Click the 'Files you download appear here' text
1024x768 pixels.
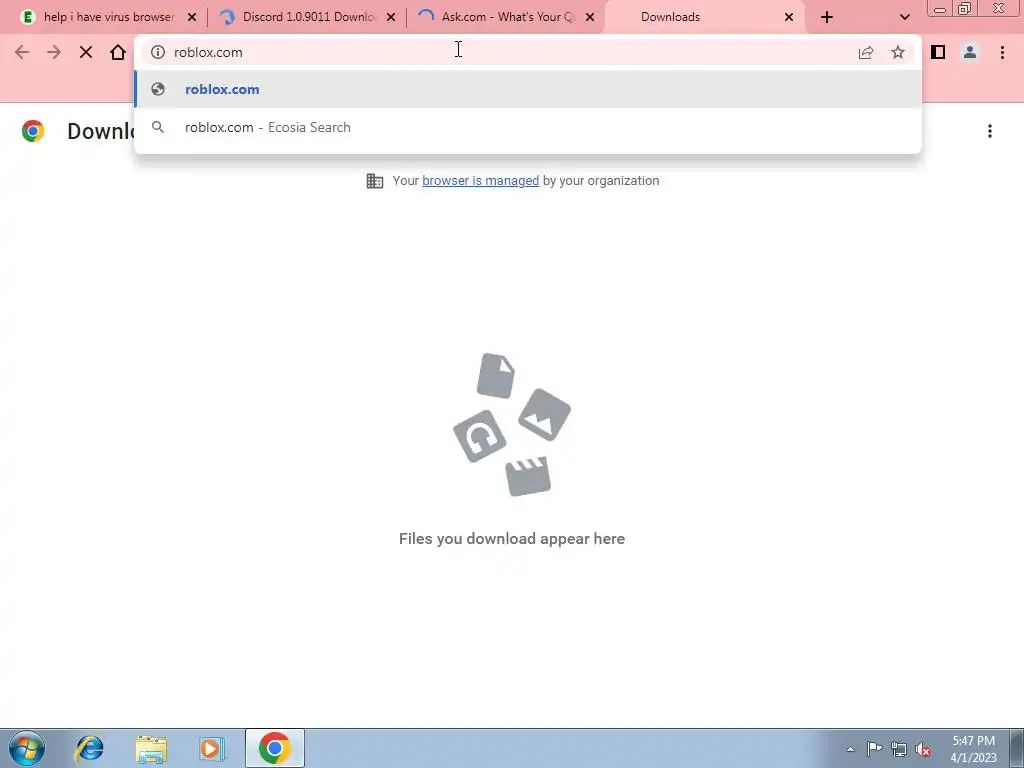click(x=512, y=539)
